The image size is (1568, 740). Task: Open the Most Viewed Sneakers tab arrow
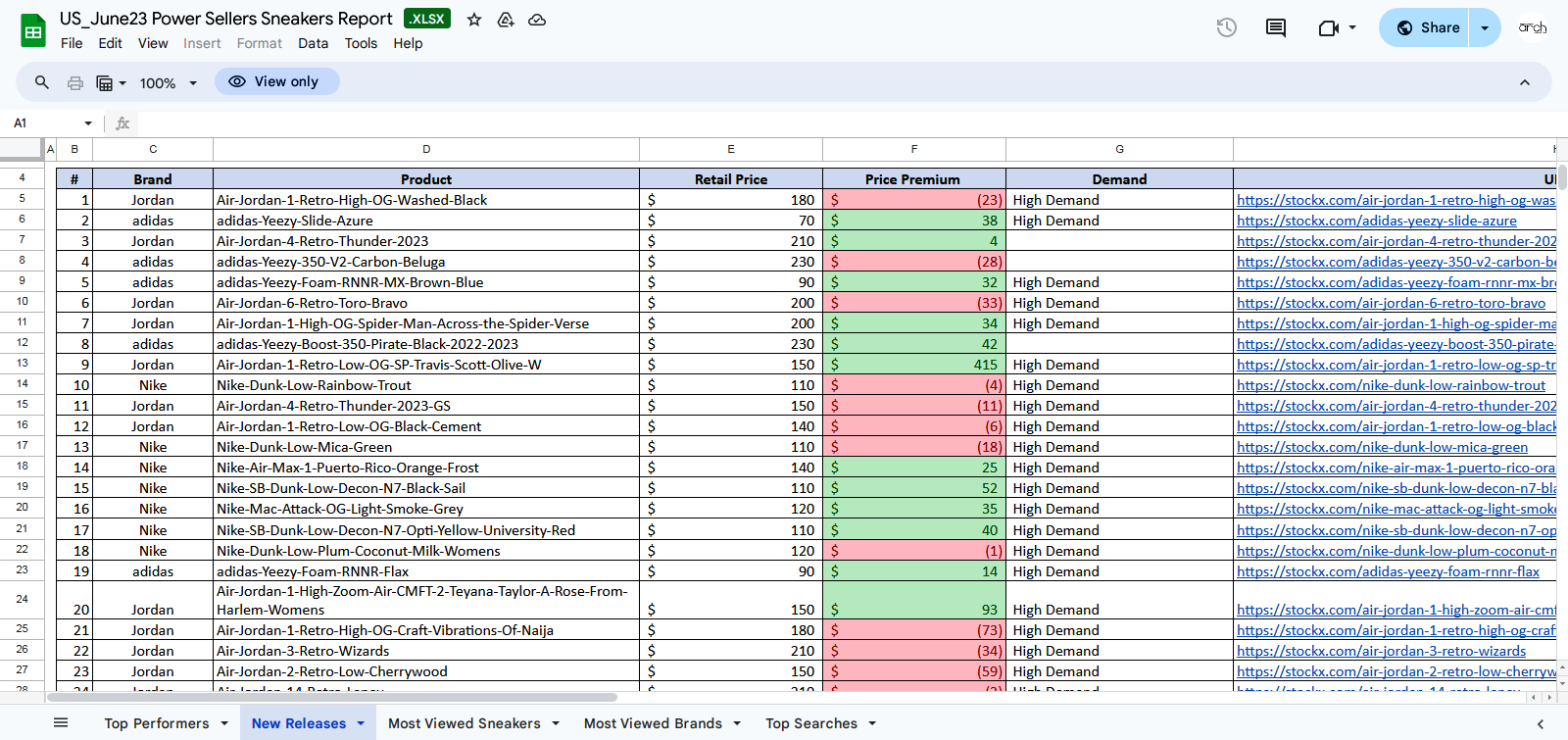(x=556, y=723)
